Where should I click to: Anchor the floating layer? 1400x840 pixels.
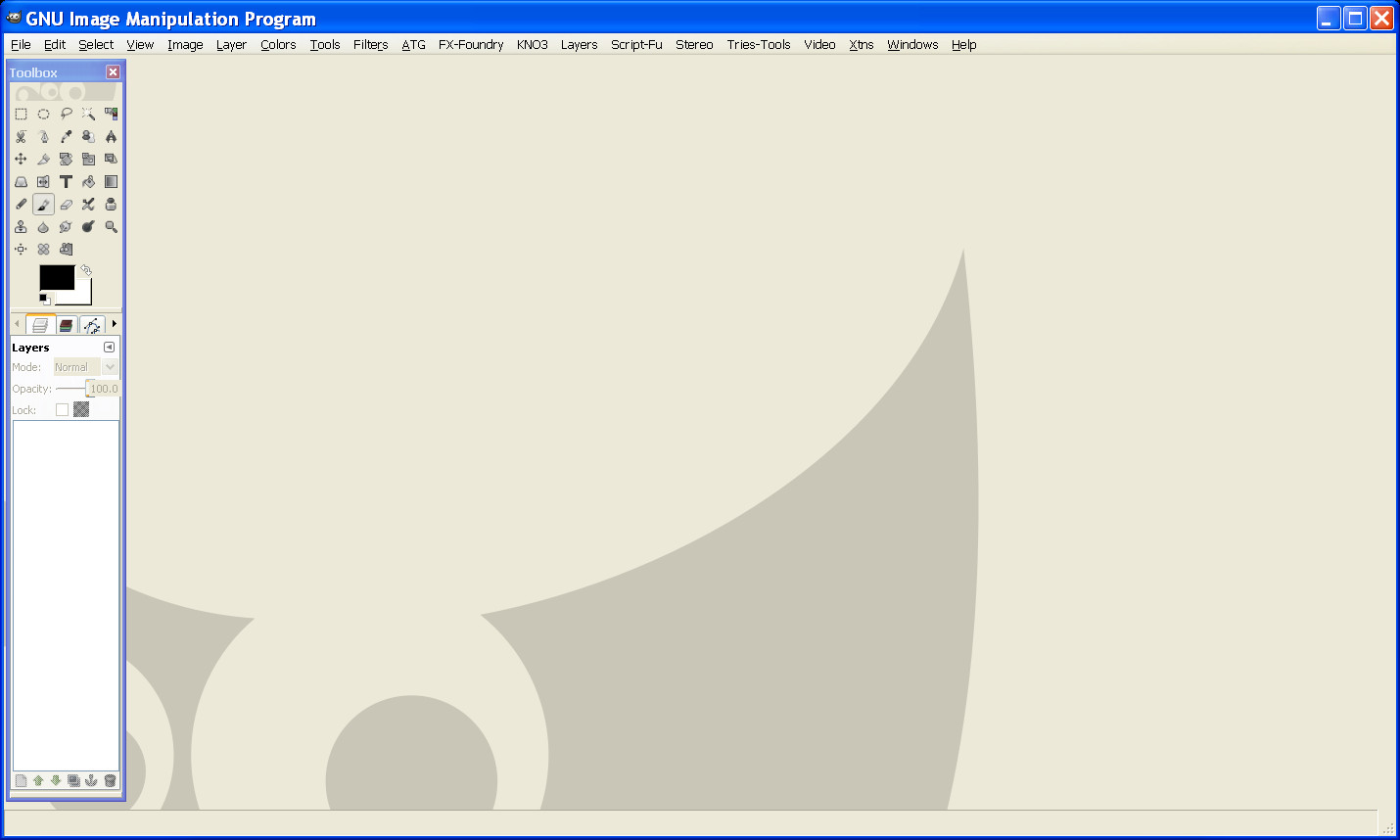90,780
